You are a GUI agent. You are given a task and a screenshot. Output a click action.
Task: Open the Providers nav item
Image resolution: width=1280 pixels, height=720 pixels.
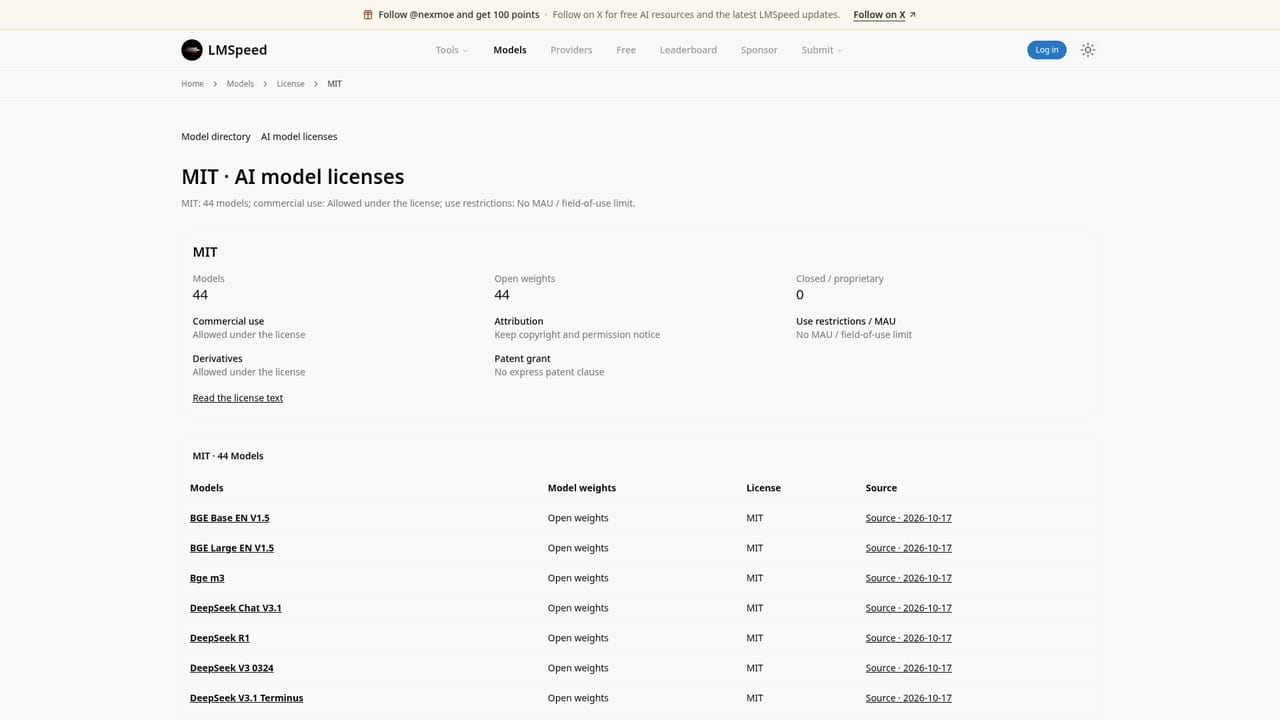pos(571,50)
